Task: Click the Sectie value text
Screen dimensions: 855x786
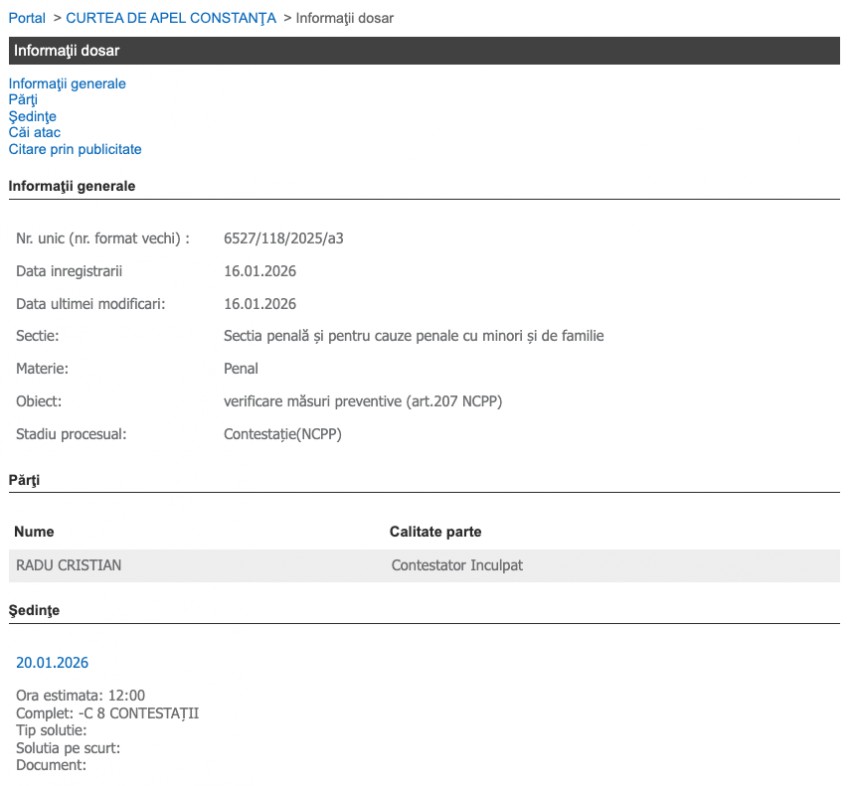Action: [413, 336]
